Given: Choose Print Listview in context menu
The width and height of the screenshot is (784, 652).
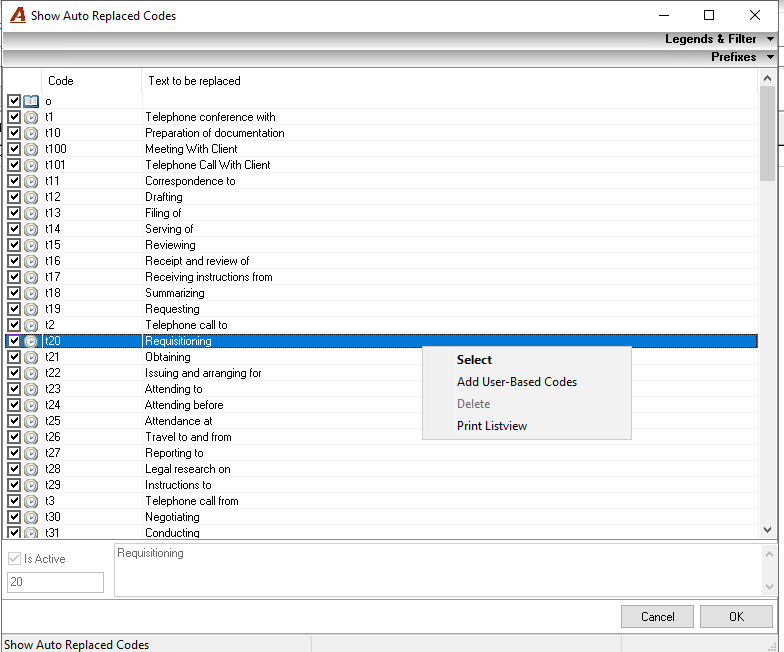Looking at the screenshot, I should tap(492, 426).
